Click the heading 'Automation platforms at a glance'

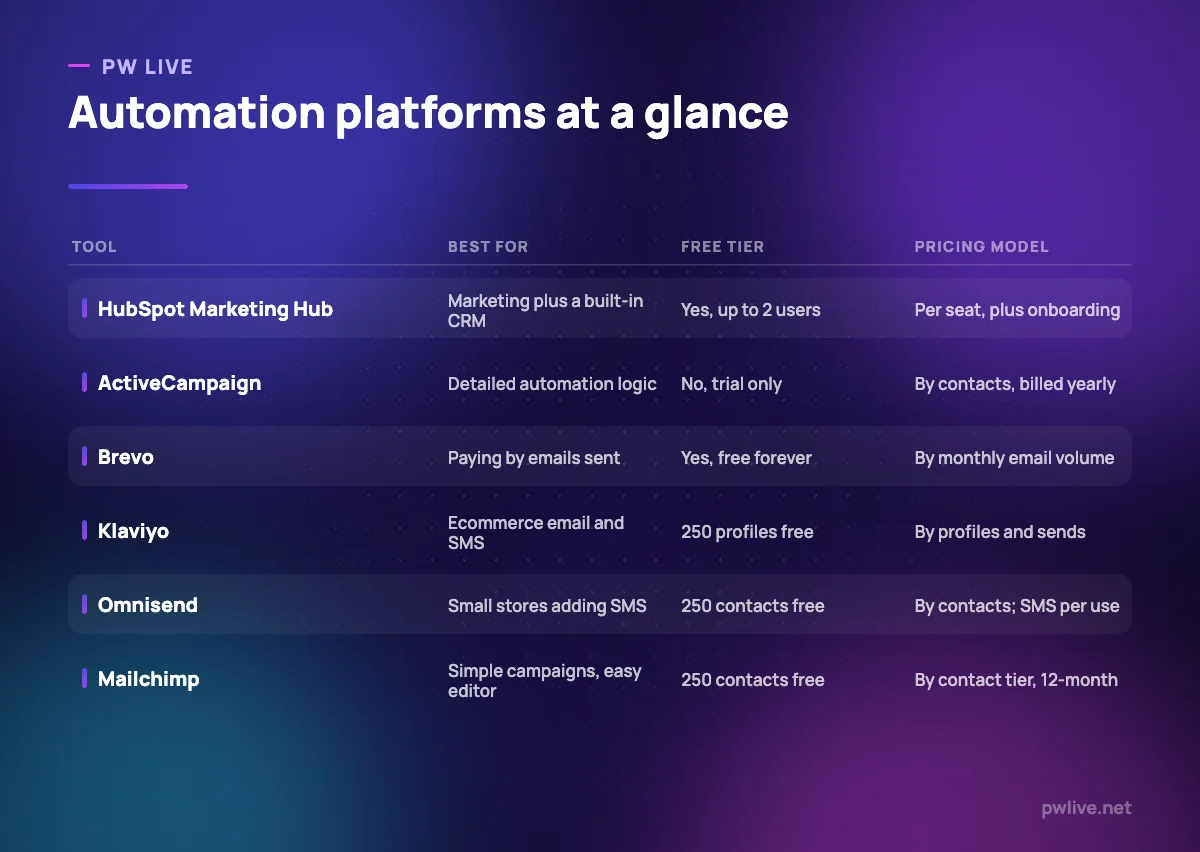coord(428,113)
